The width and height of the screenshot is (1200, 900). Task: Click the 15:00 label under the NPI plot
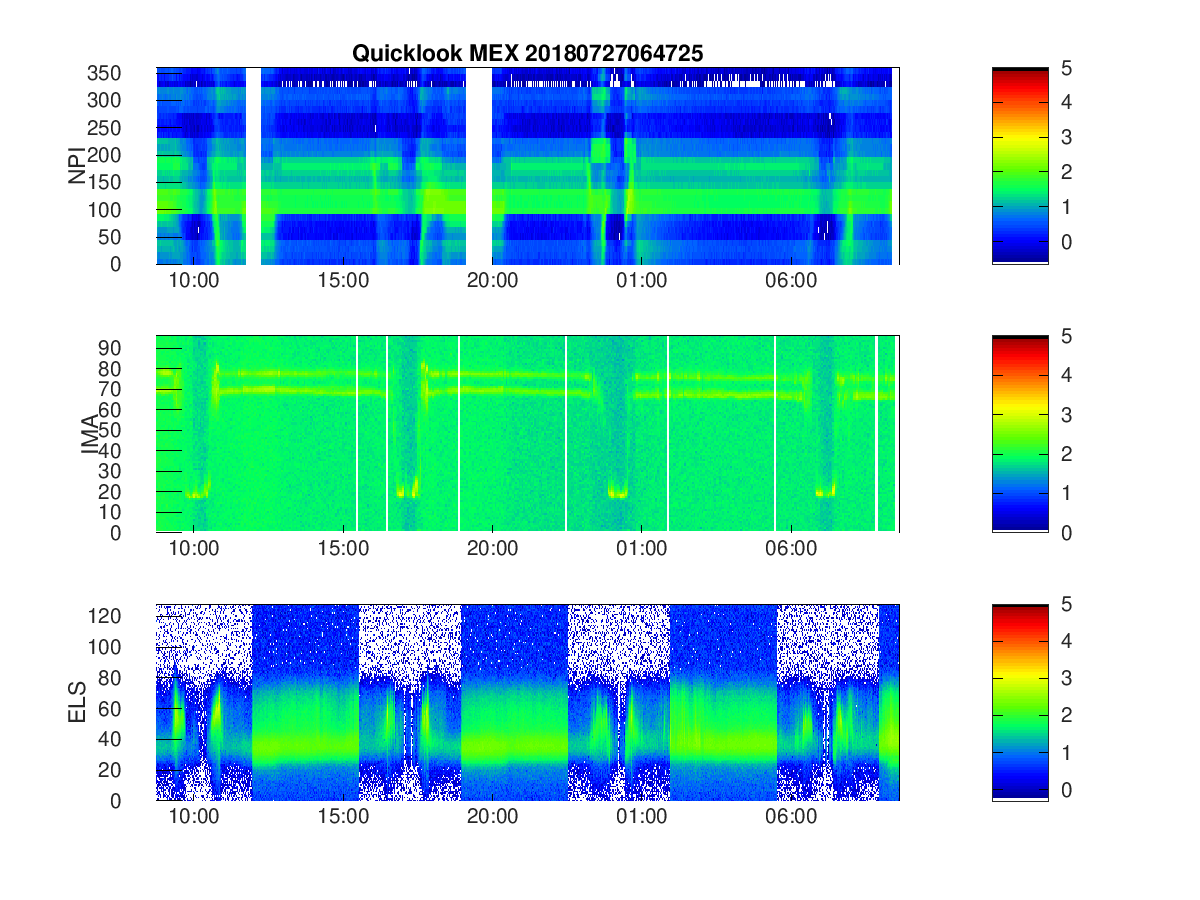click(343, 280)
